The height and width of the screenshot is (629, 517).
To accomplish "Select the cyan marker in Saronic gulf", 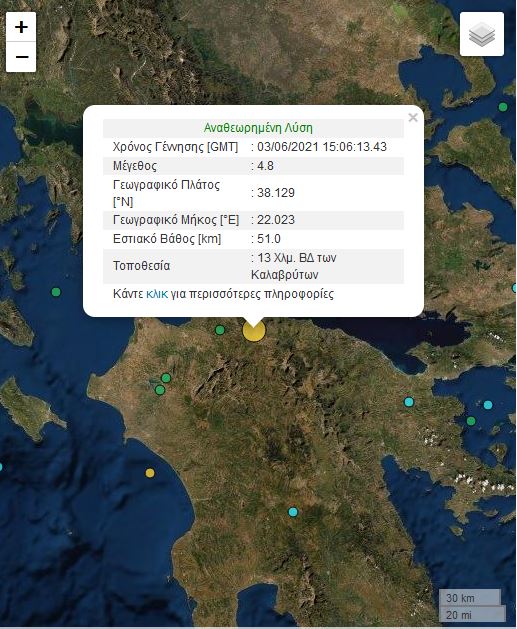I will [x=488, y=405].
